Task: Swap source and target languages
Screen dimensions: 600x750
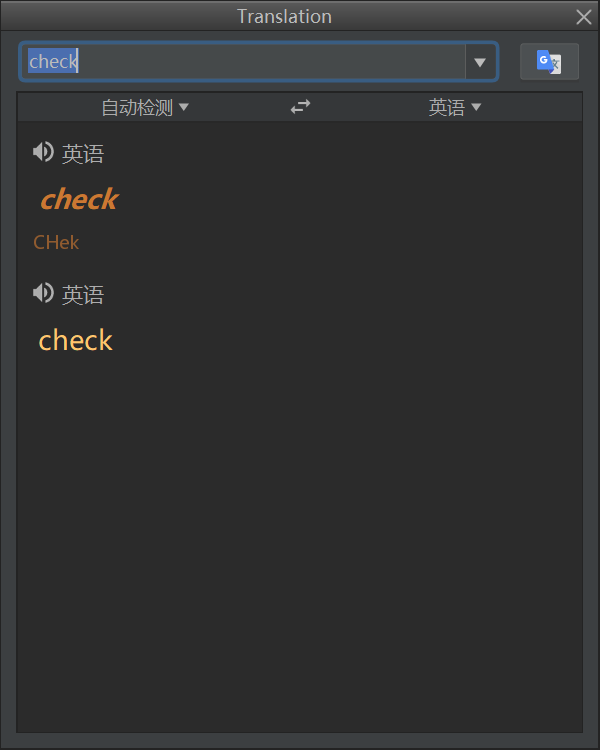Action: coord(300,107)
